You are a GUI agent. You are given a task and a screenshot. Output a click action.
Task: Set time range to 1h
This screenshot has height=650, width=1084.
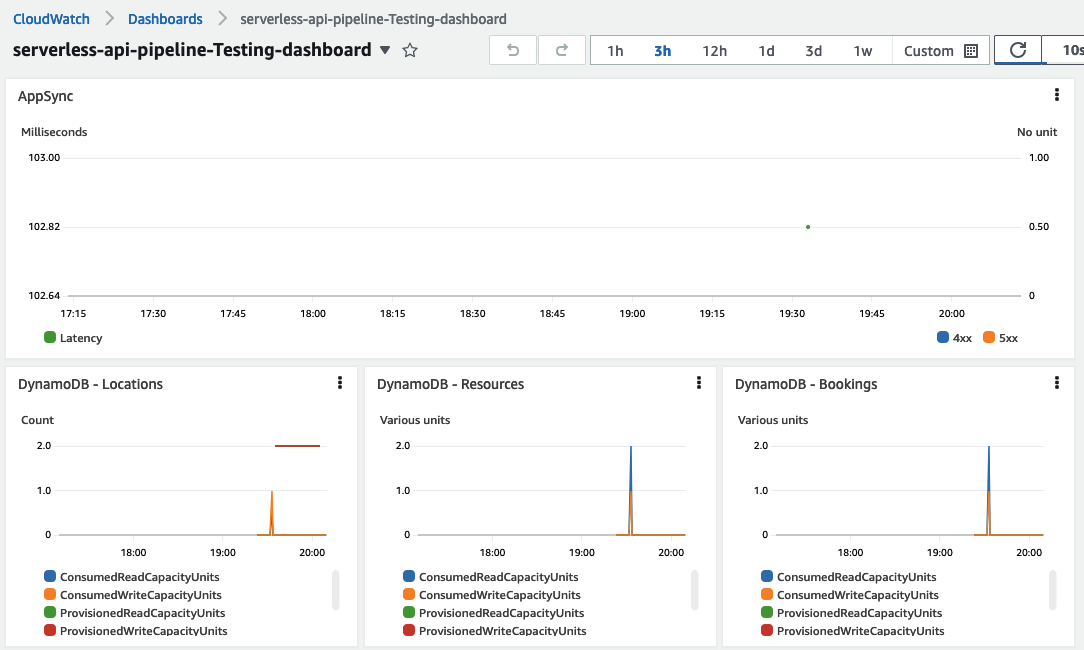tap(615, 50)
